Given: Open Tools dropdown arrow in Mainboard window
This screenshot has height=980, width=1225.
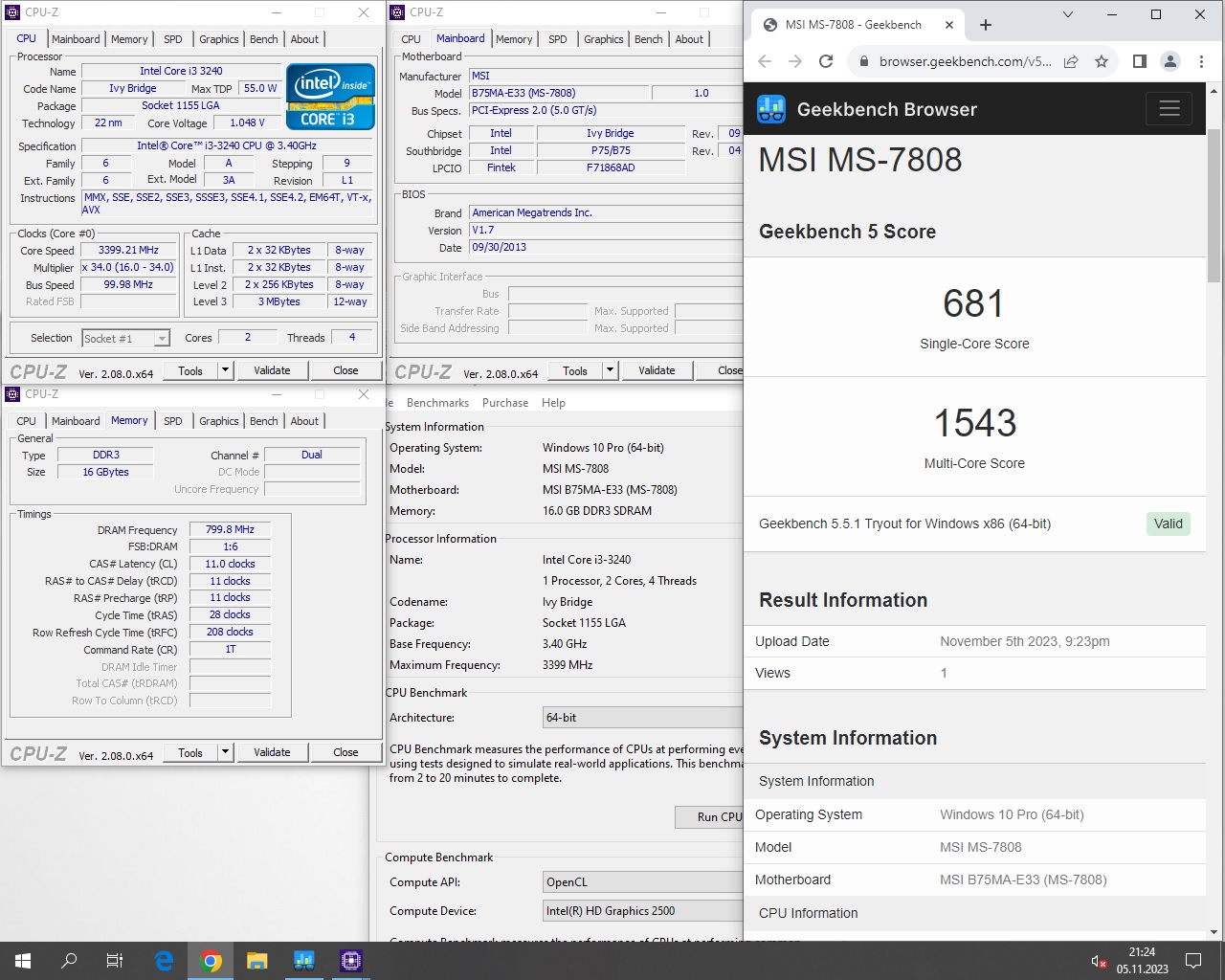Looking at the screenshot, I should click(x=610, y=370).
